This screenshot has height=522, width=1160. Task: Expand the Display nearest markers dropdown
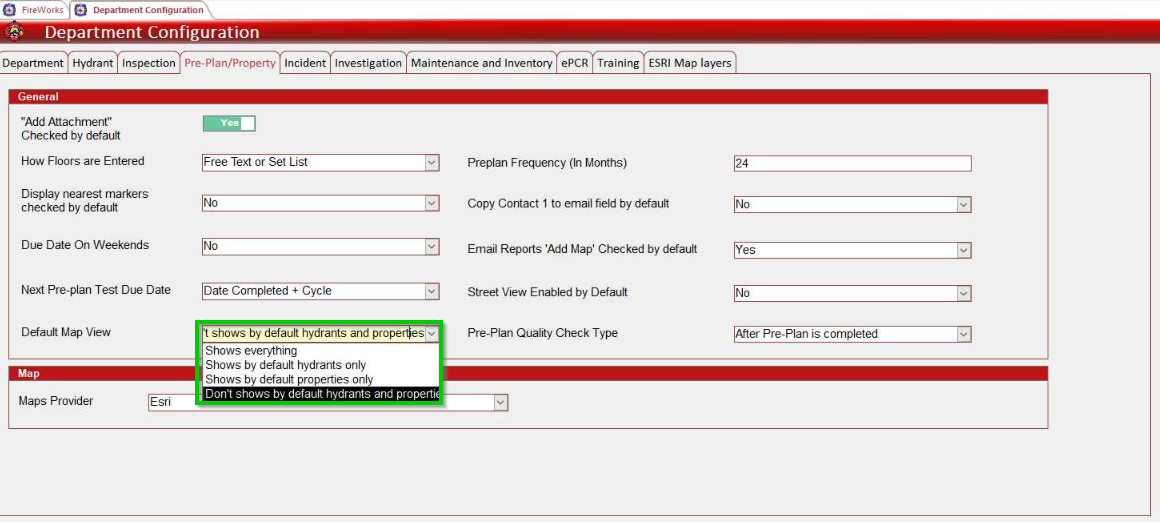431,203
